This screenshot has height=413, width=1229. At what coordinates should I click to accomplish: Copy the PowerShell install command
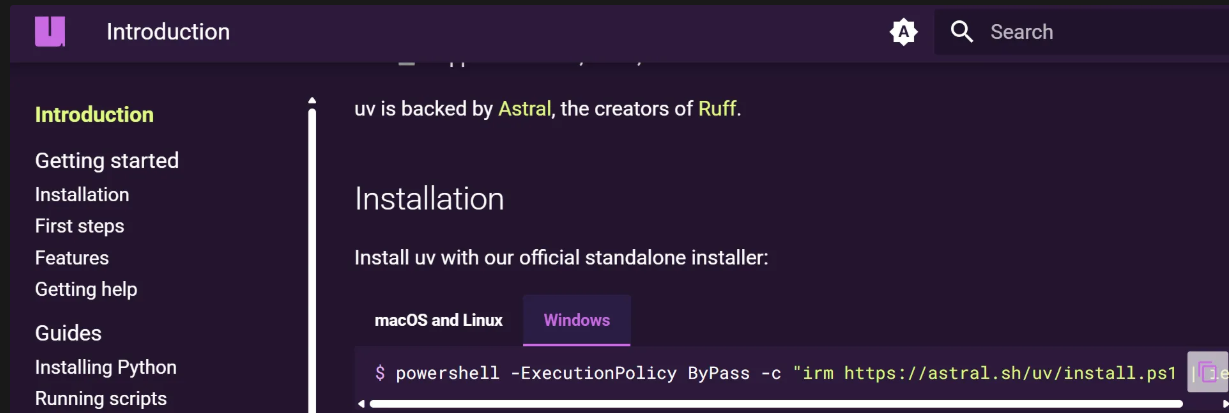[1207, 372]
